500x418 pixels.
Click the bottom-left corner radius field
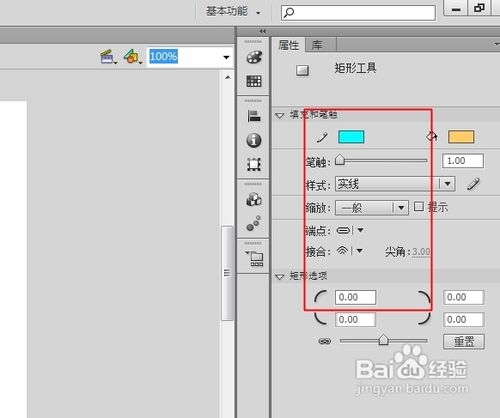click(355, 320)
